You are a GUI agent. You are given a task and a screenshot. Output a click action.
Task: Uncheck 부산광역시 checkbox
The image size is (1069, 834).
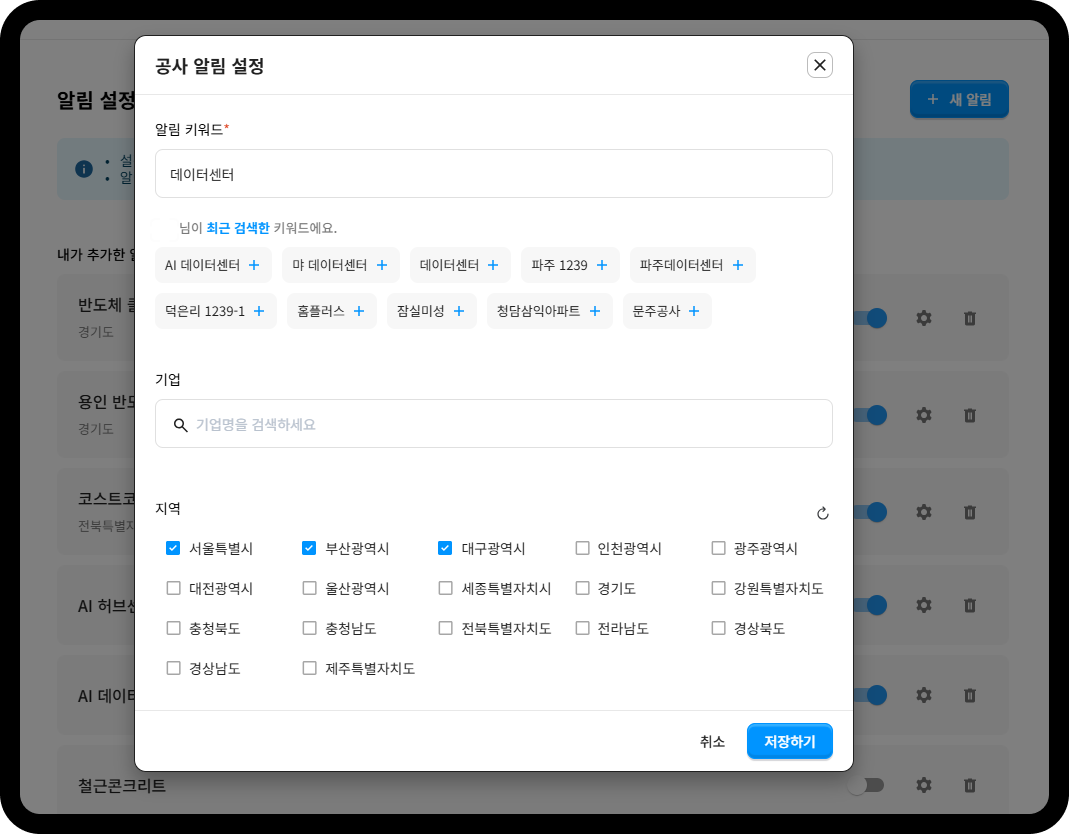pyautogui.click(x=309, y=548)
